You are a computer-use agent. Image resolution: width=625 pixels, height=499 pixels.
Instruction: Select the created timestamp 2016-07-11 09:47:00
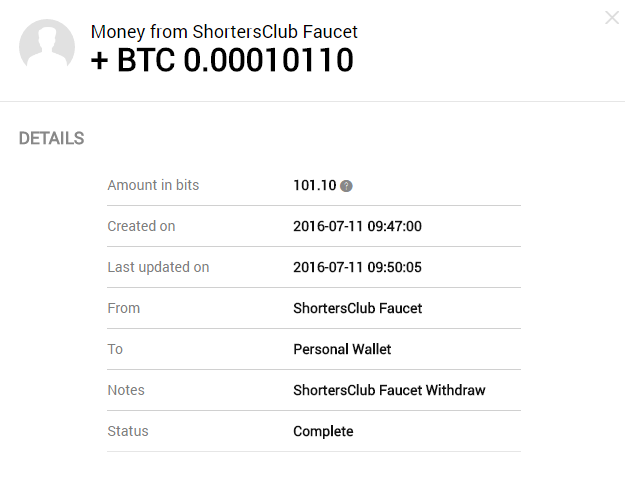point(357,226)
